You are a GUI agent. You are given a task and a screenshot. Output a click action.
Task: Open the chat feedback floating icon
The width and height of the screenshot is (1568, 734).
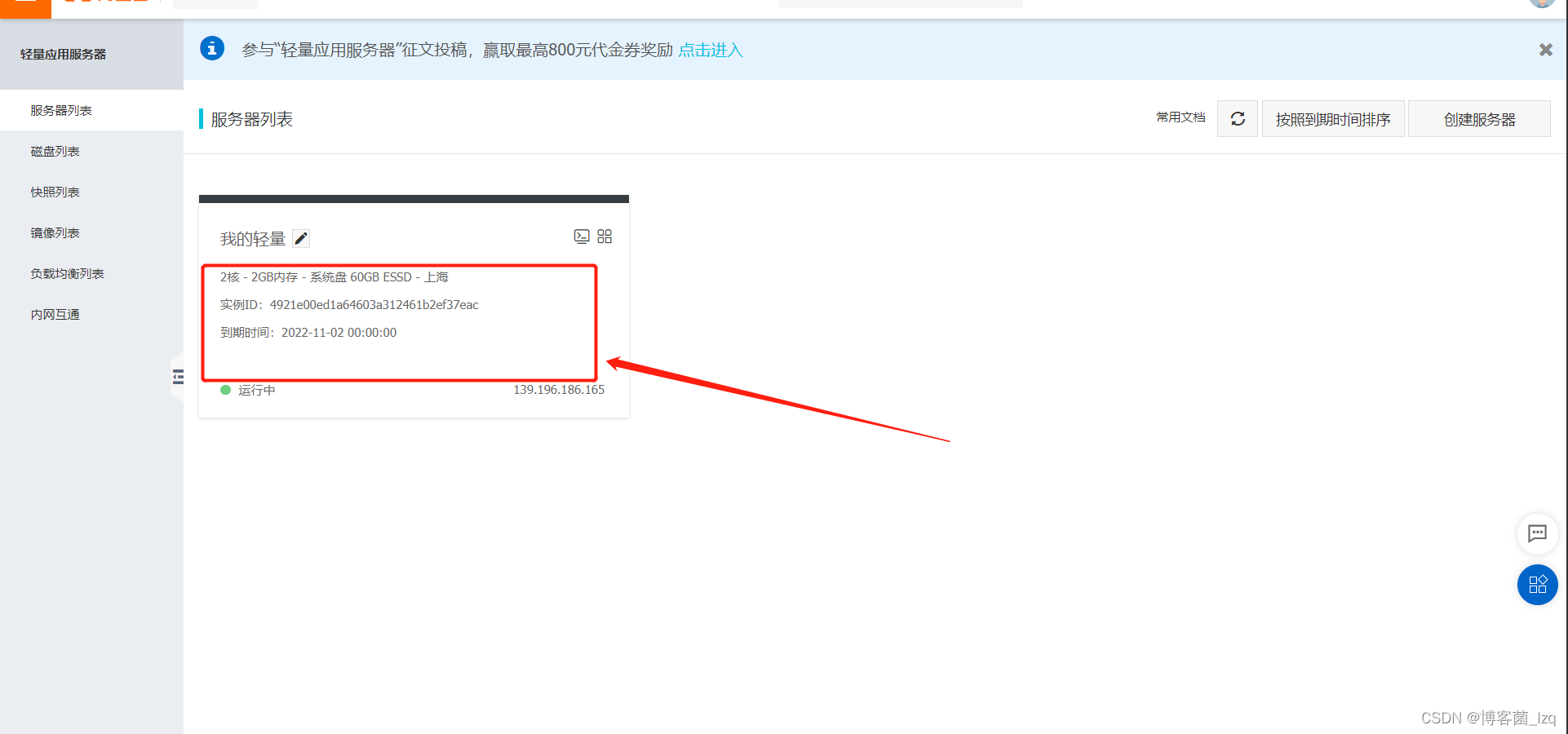click(1537, 533)
